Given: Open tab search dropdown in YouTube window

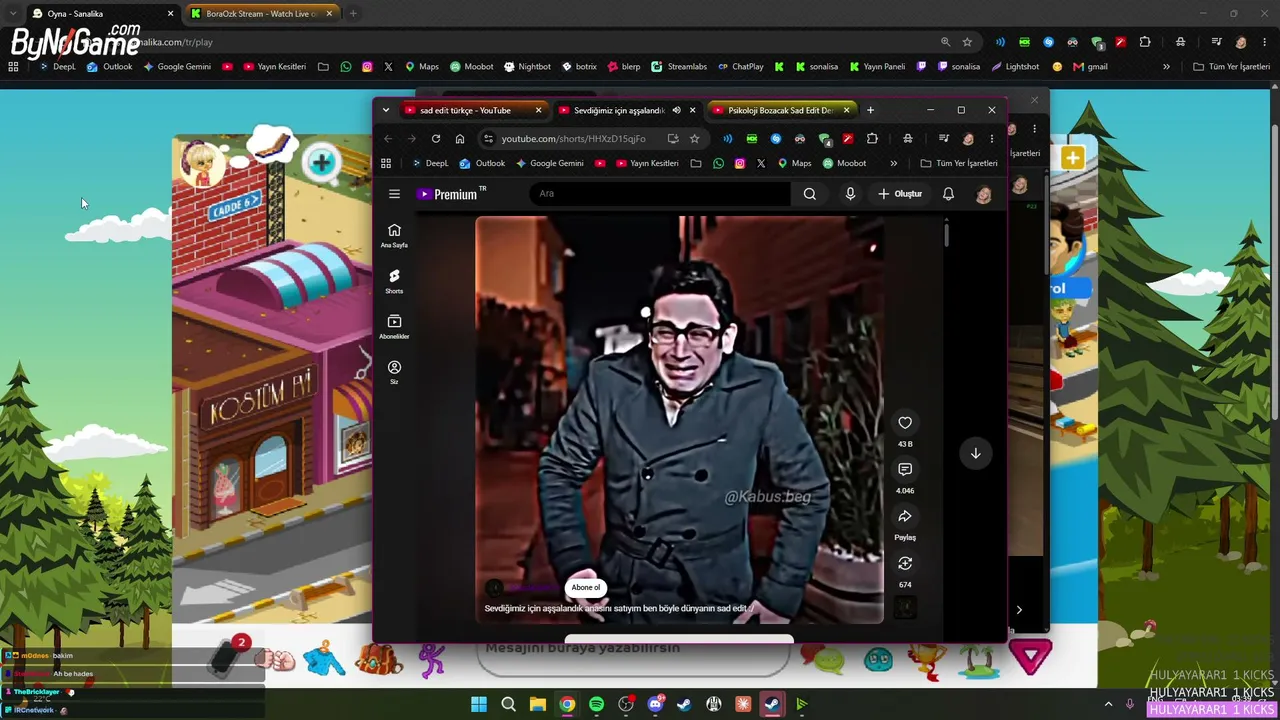Looking at the screenshot, I should (x=386, y=110).
